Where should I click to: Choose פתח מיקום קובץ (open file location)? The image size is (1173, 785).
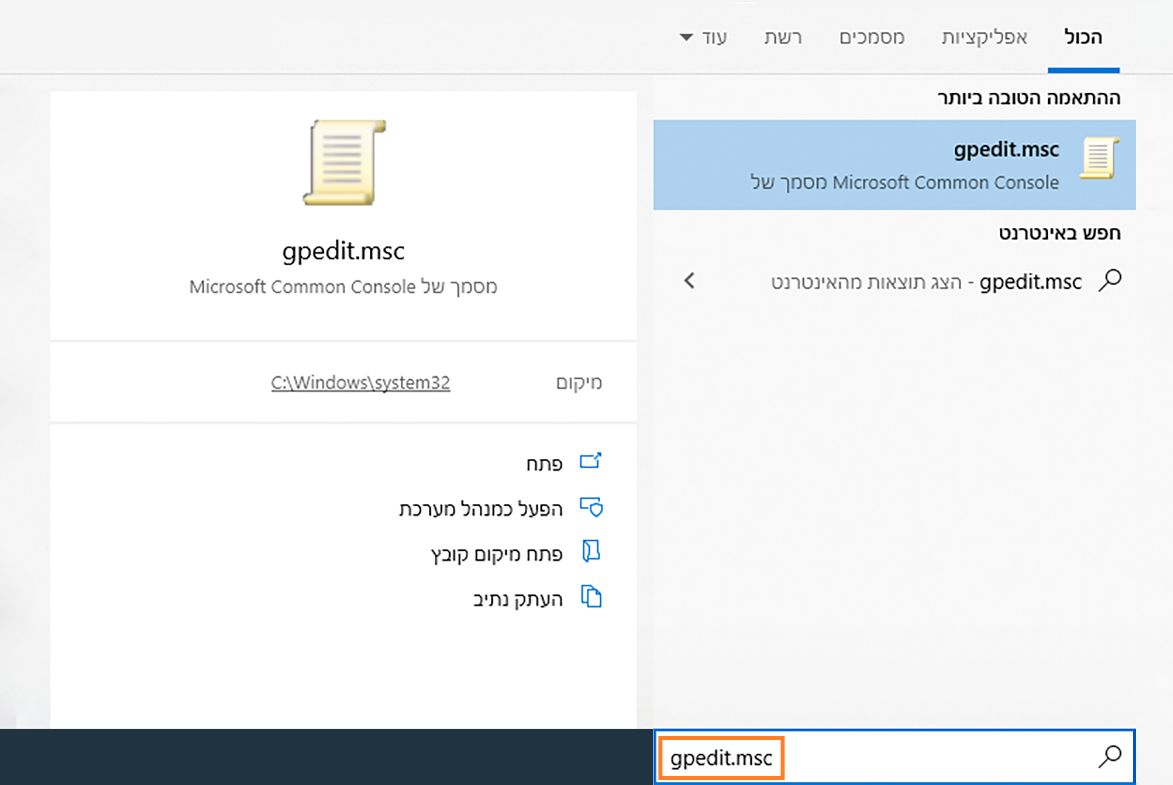coord(497,554)
